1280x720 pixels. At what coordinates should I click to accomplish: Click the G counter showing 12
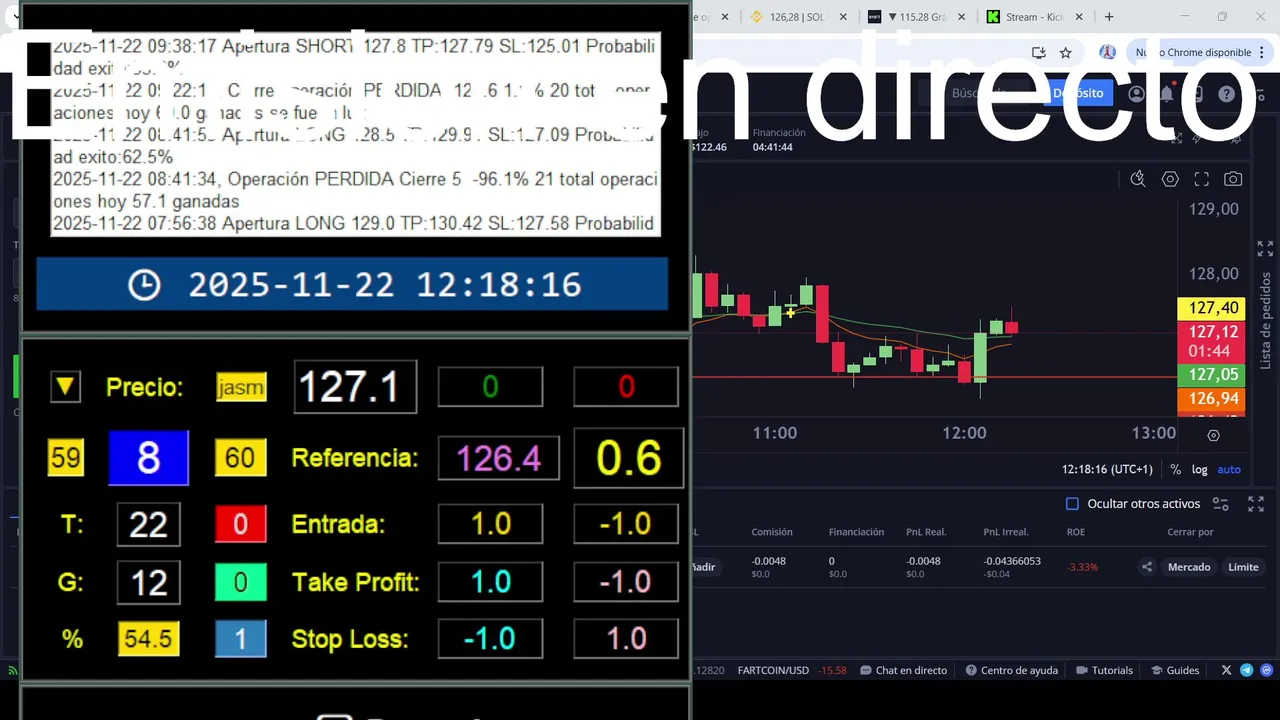click(148, 582)
